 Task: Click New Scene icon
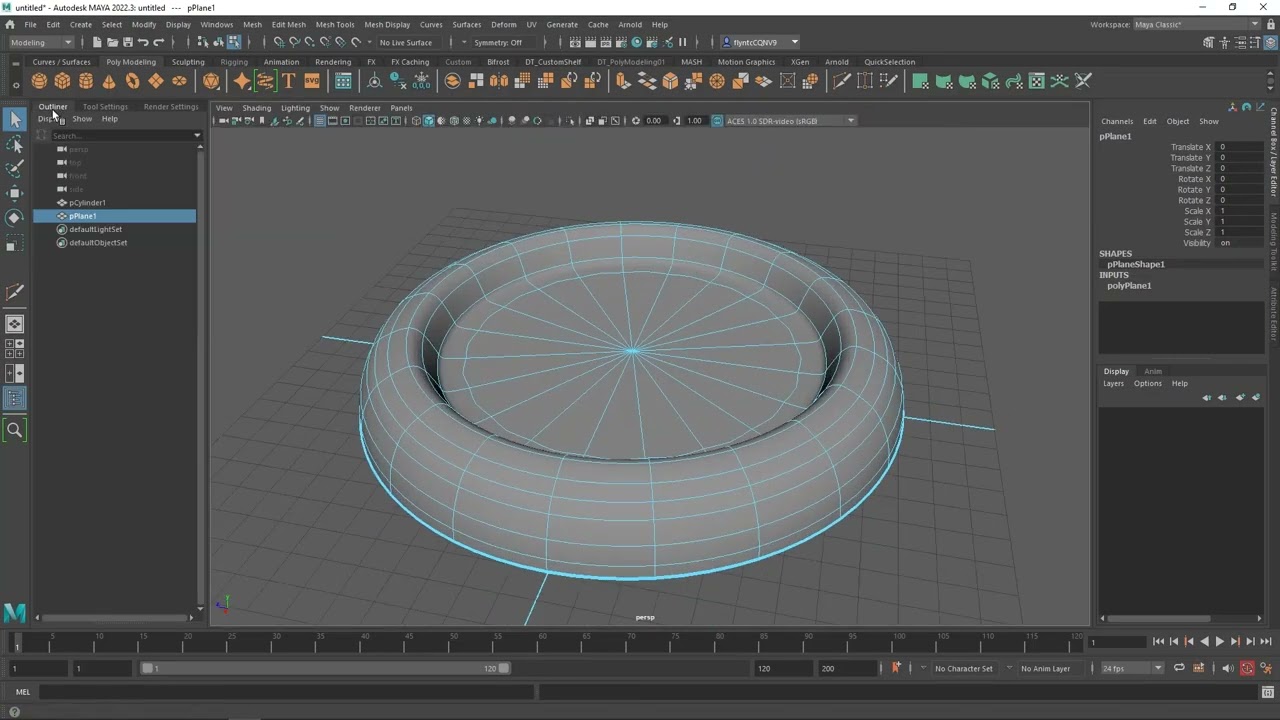pyautogui.click(x=97, y=42)
